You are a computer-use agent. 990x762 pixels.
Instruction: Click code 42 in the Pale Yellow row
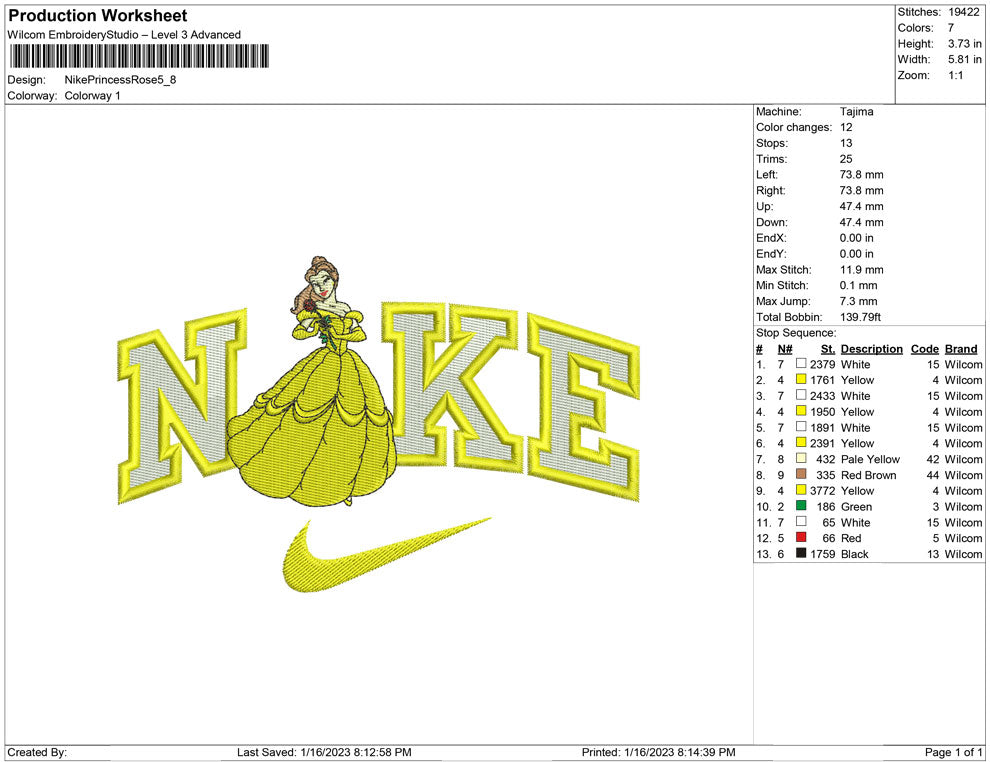click(933, 459)
